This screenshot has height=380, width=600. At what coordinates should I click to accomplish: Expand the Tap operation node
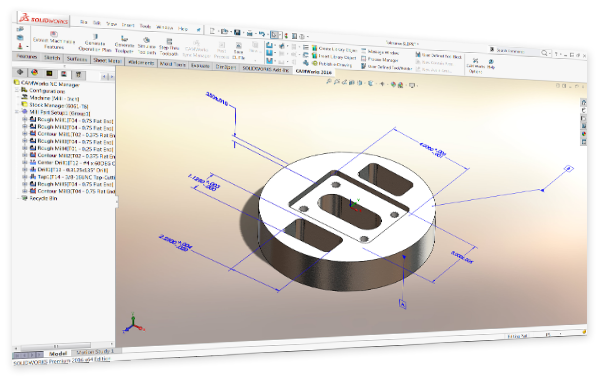coord(25,176)
